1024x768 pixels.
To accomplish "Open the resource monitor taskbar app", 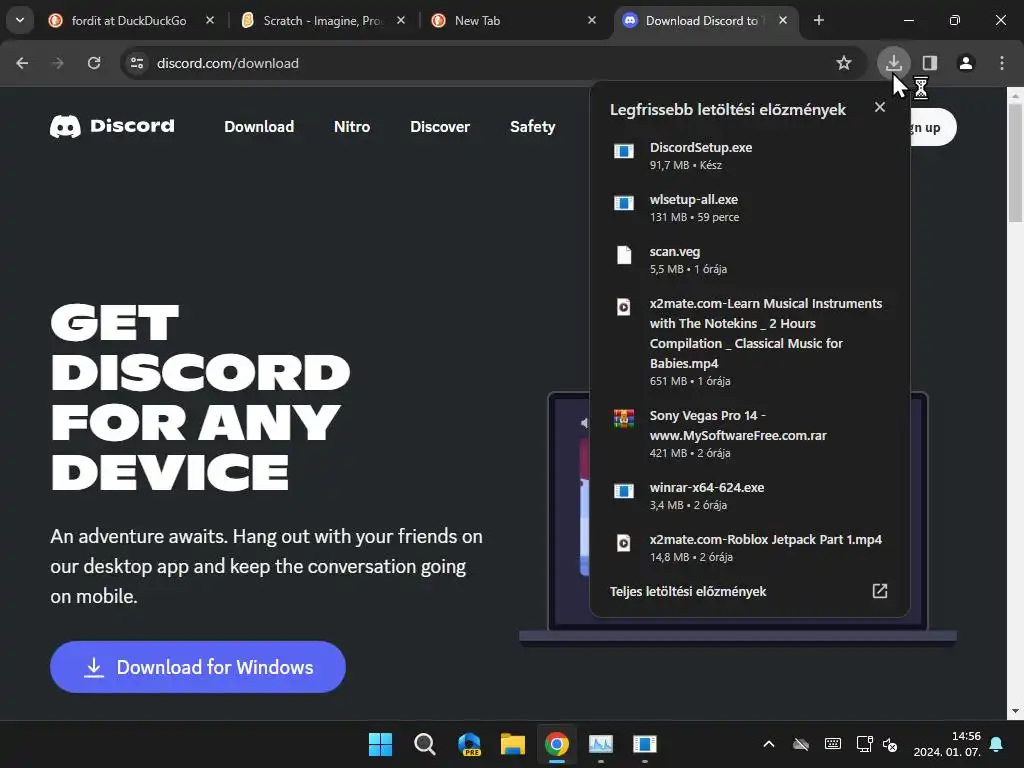I will [601, 744].
